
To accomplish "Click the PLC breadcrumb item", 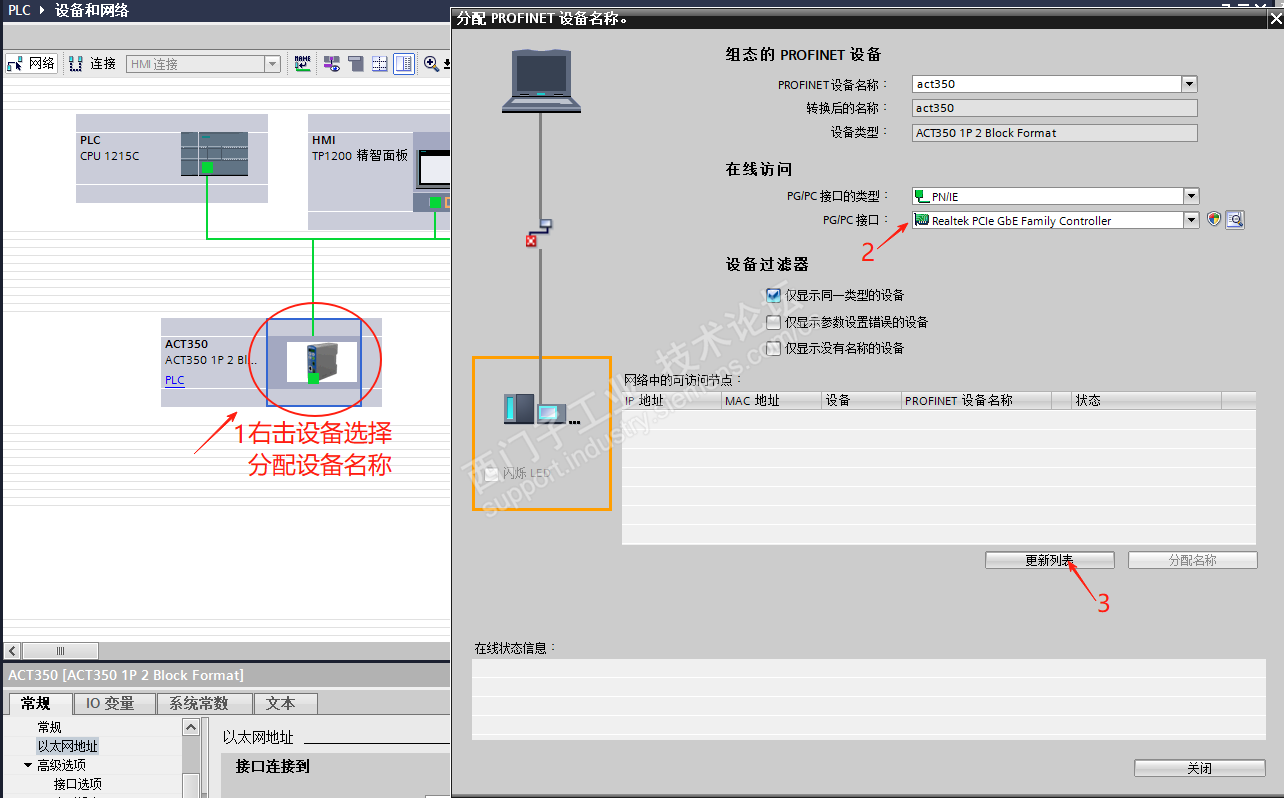I will pos(19,11).
